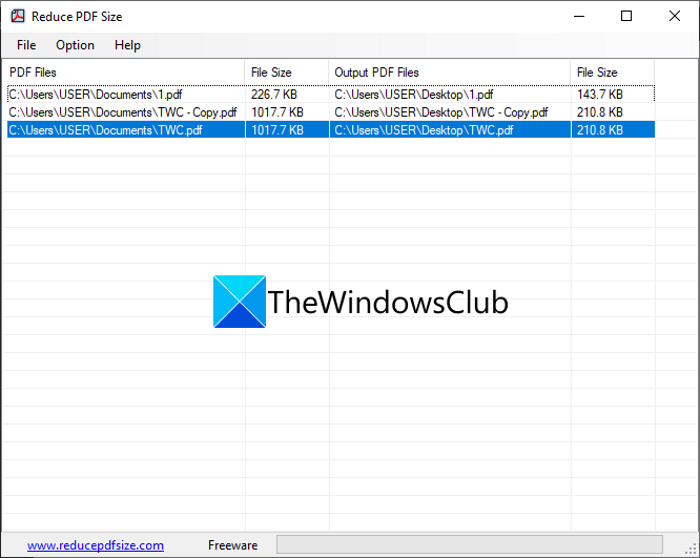Click the 143.7 KB output size cell
Screen dimensions: 700x558
(613, 94)
